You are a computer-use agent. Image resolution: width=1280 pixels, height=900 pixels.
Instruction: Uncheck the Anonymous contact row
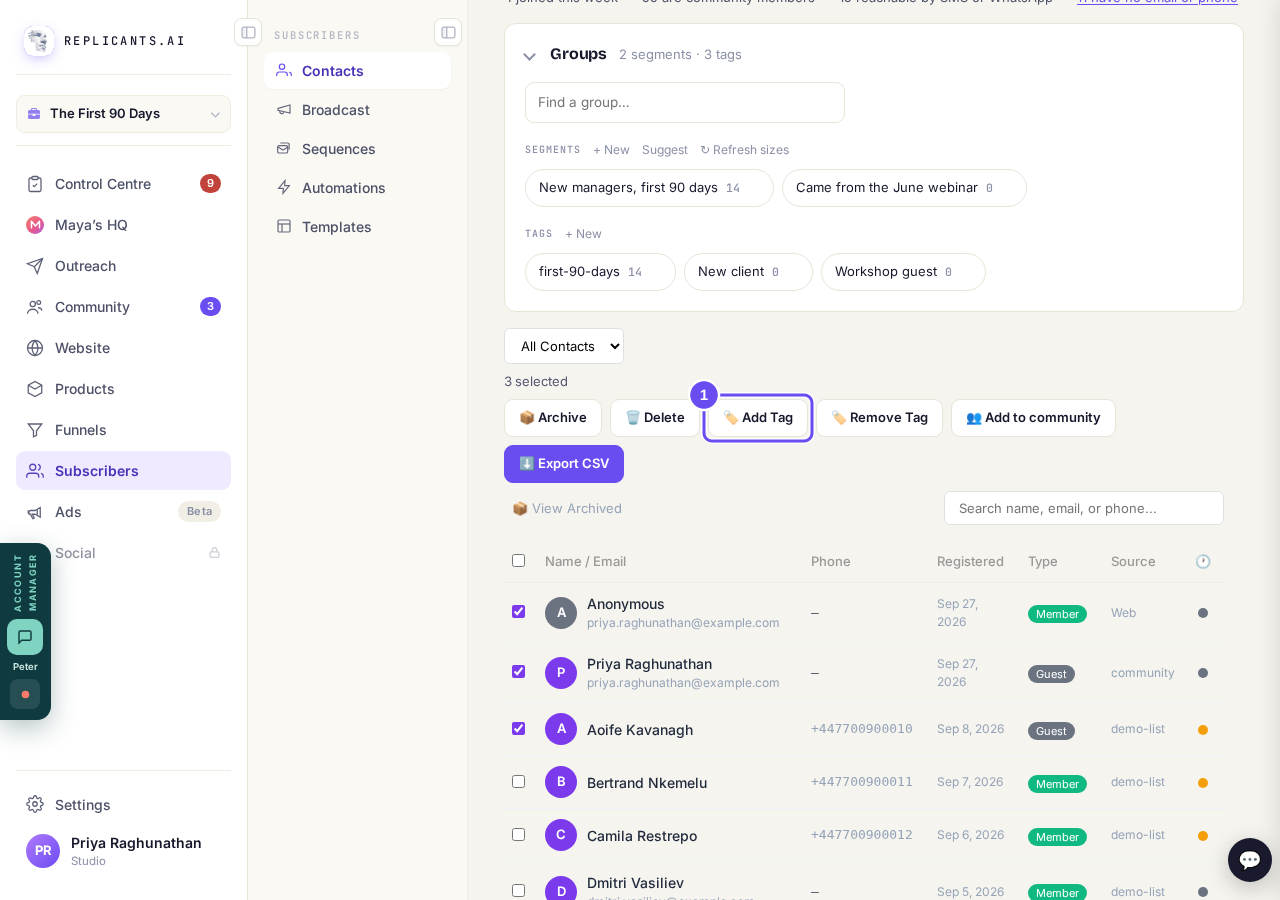click(x=518, y=612)
